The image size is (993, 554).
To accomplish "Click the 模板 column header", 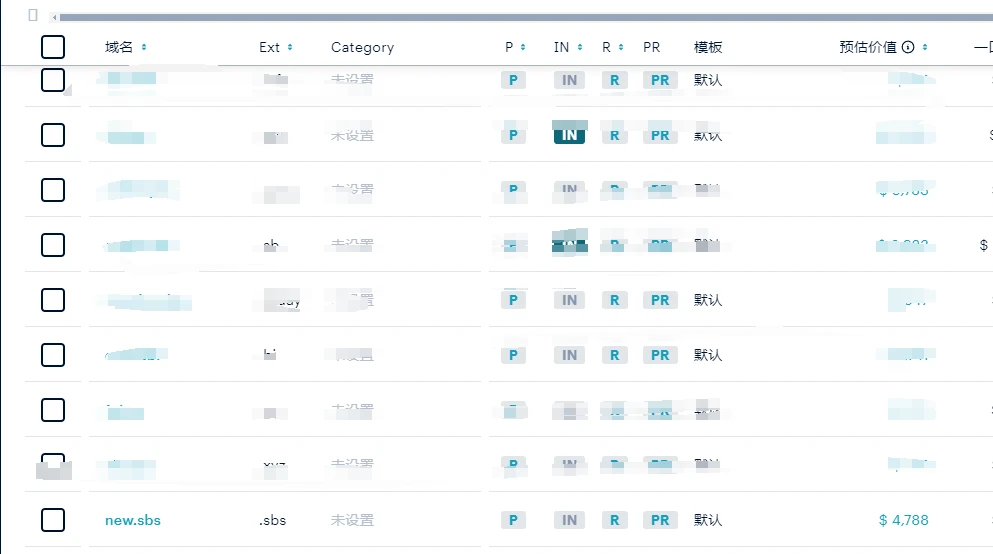I will [708, 47].
